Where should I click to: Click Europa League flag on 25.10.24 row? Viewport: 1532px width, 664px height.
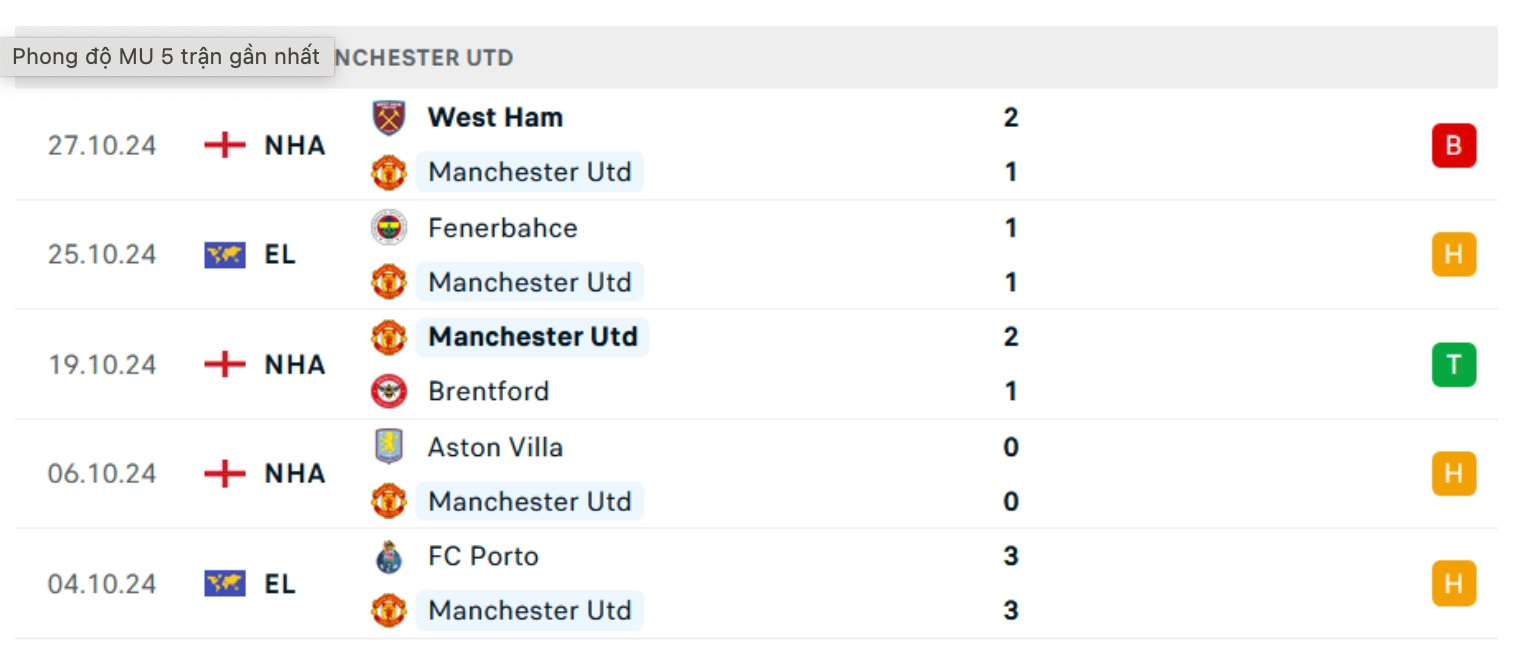[225, 255]
